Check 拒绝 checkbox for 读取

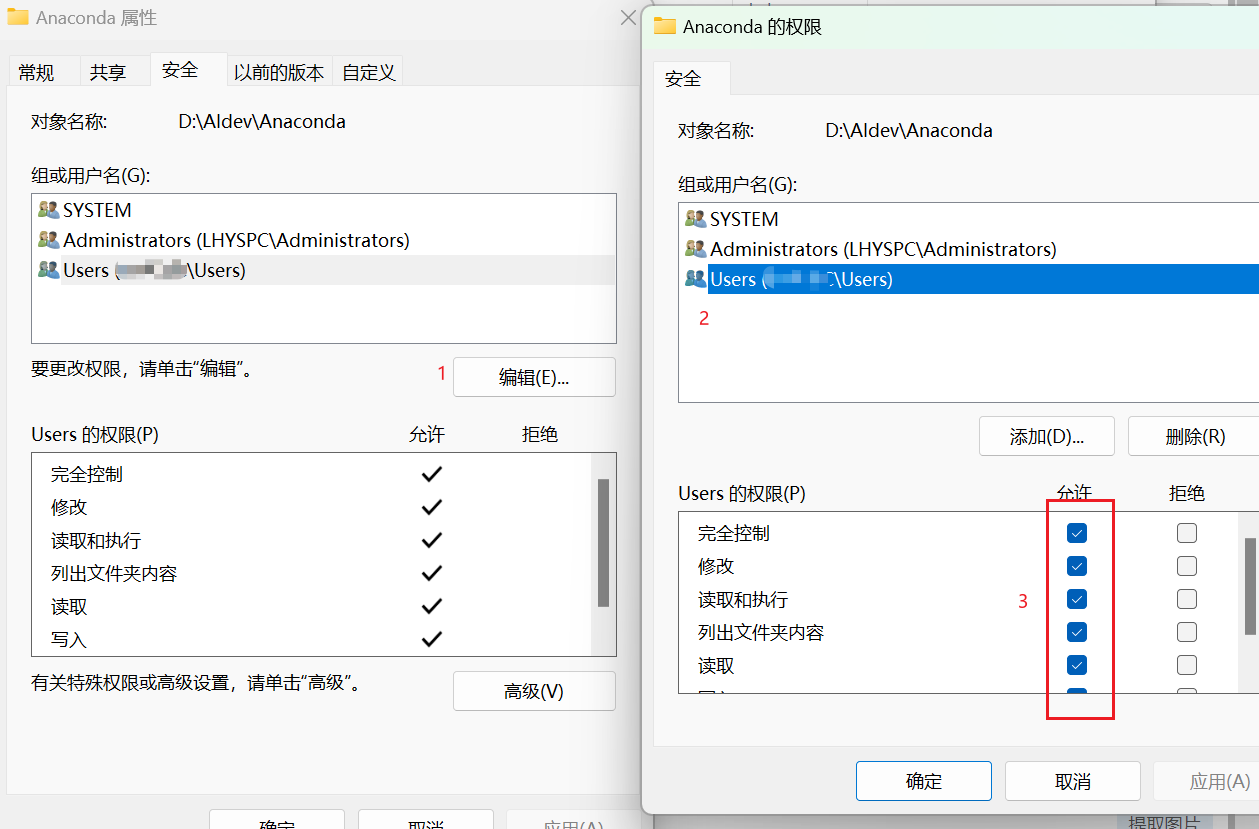point(1187,665)
